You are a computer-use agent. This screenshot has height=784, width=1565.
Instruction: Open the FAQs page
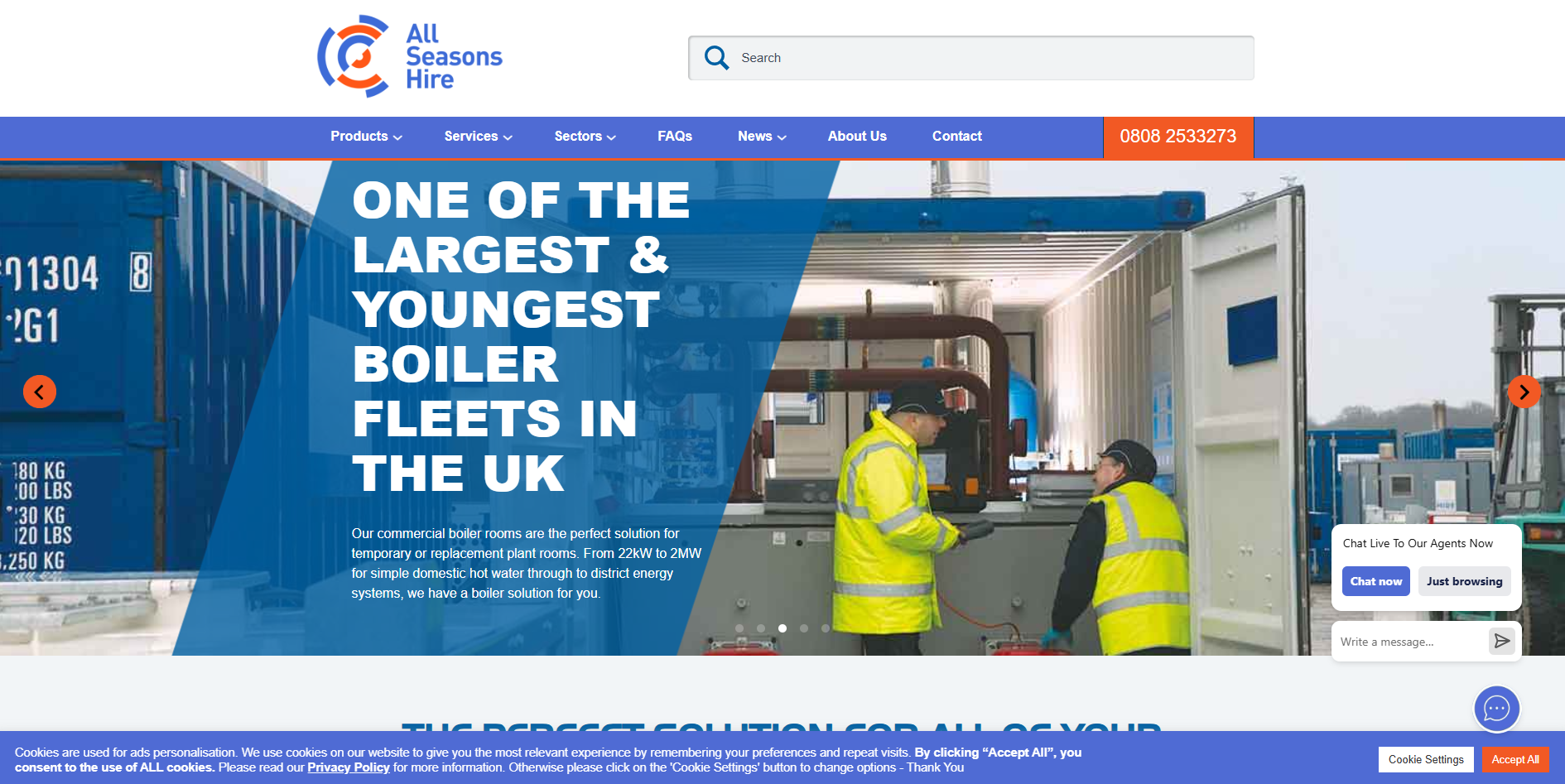(674, 137)
